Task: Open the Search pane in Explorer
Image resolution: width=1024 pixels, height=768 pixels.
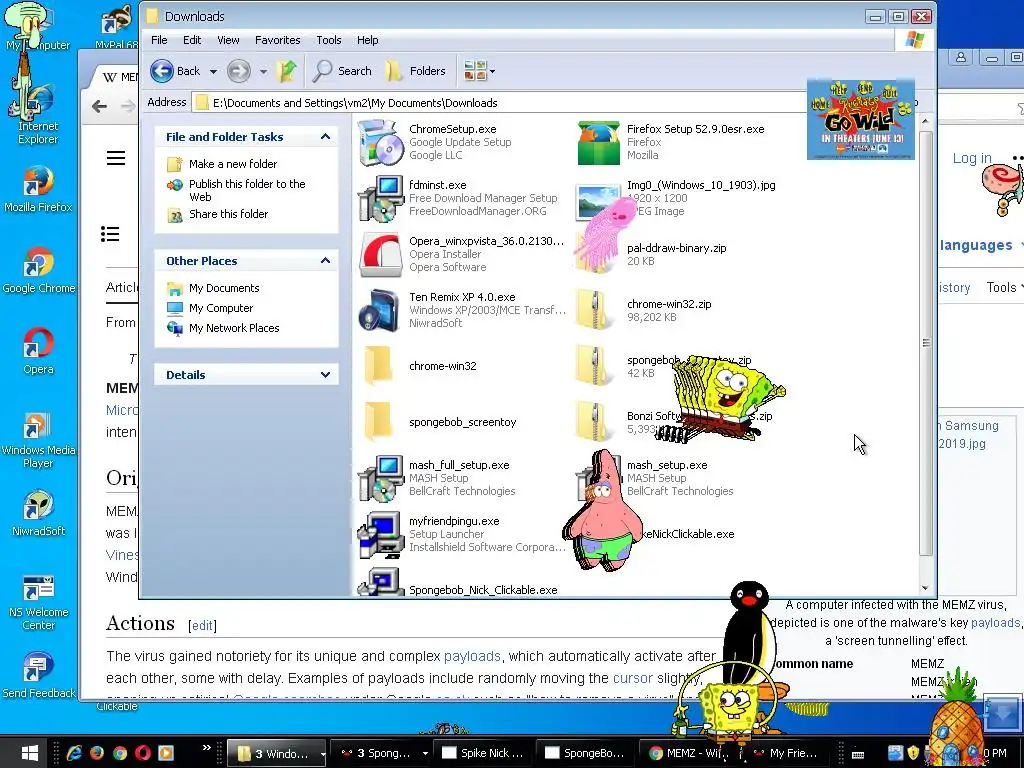Action: [342, 71]
